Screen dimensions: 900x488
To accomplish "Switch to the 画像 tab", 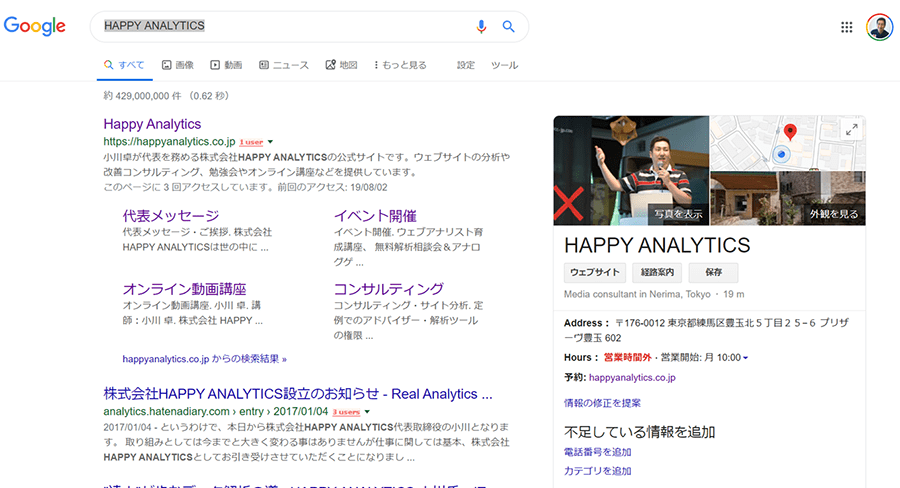I will coord(178,65).
